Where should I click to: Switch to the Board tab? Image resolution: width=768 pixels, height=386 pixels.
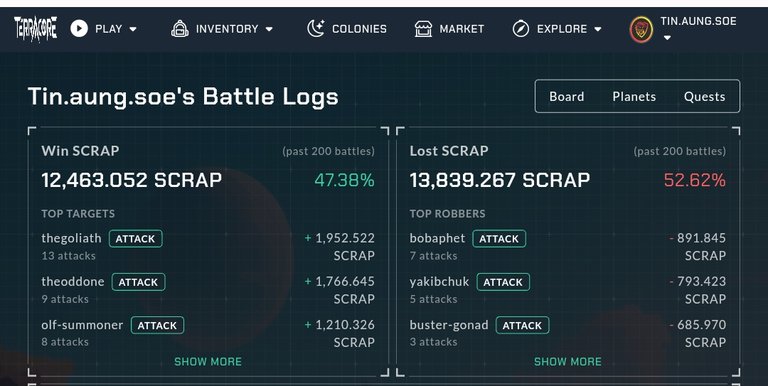(x=567, y=96)
